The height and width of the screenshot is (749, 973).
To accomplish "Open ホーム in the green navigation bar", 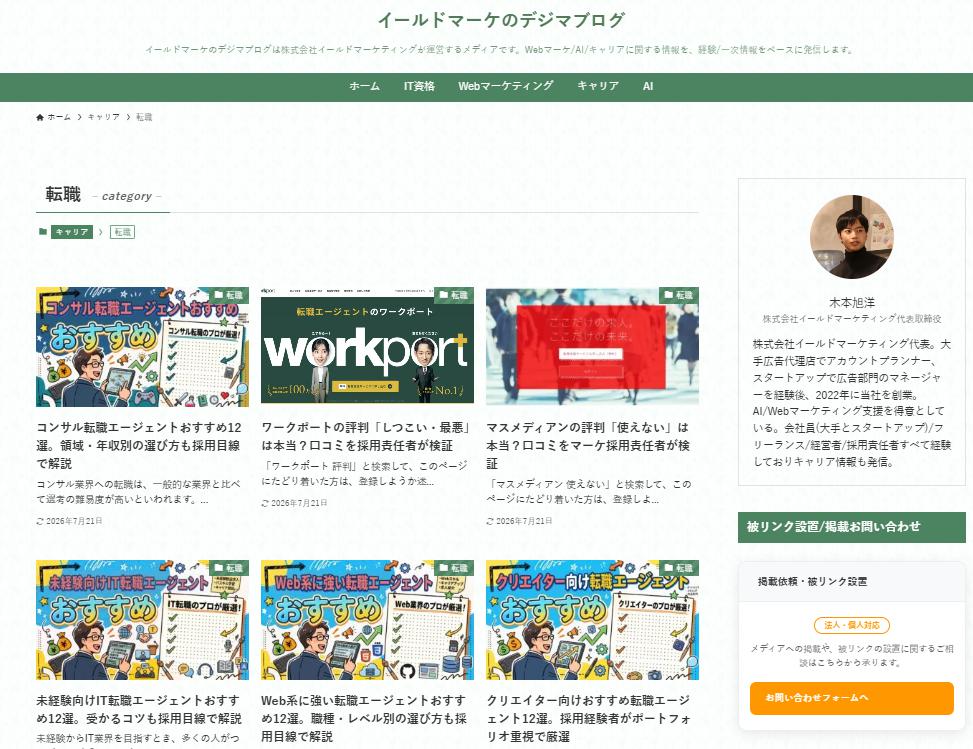I will (x=364, y=87).
